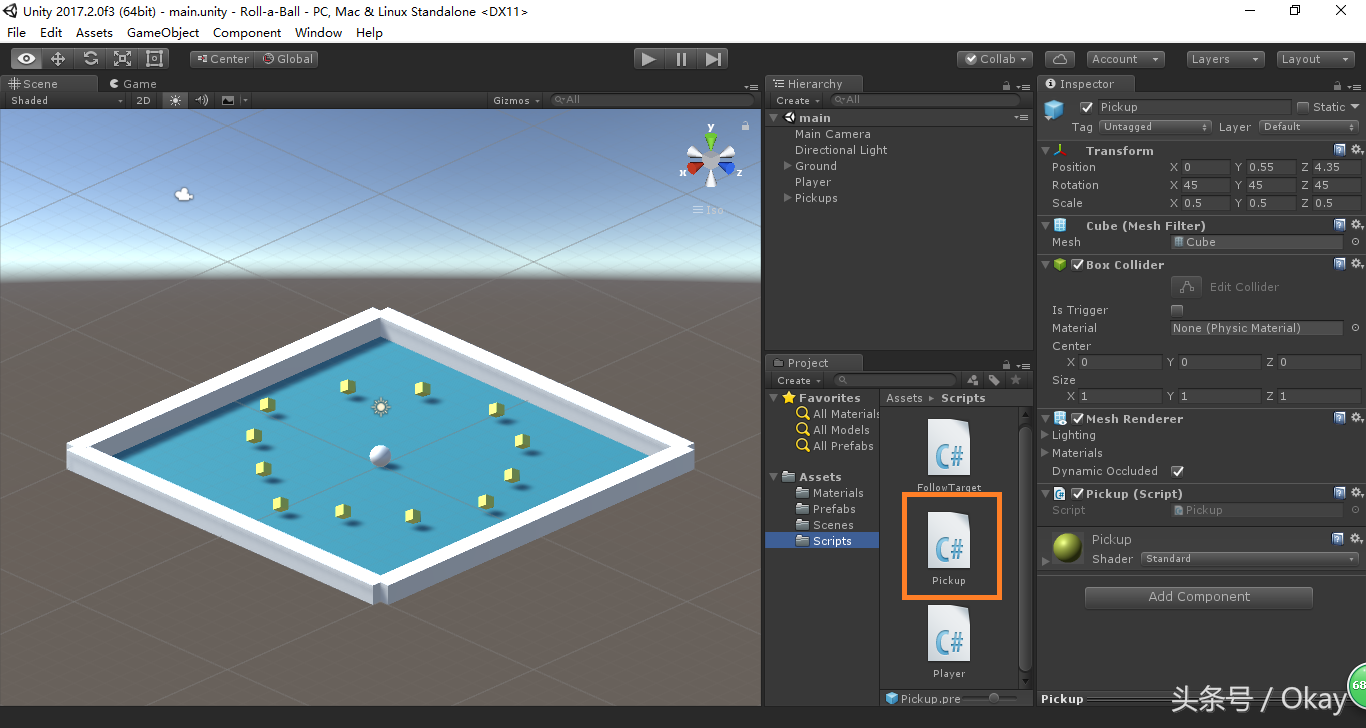
Task: Open the Layers dropdown
Action: (x=1225, y=59)
